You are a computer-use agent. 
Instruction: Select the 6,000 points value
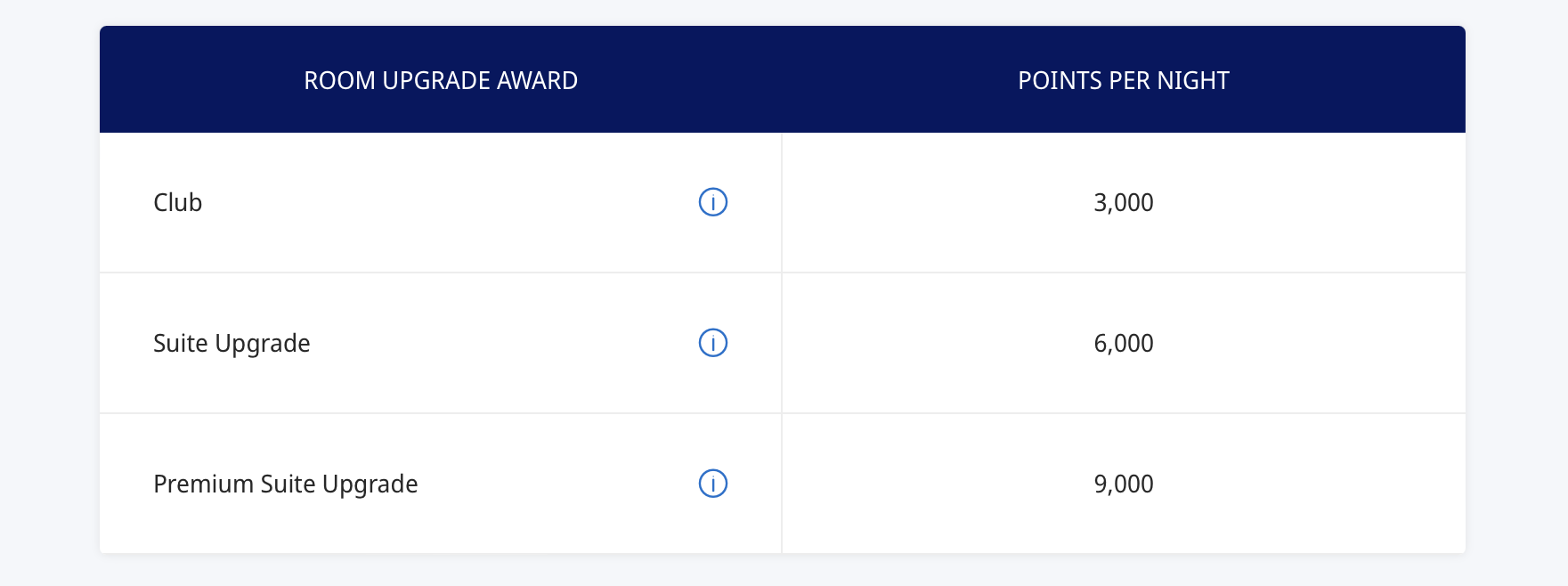tap(1123, 343)
